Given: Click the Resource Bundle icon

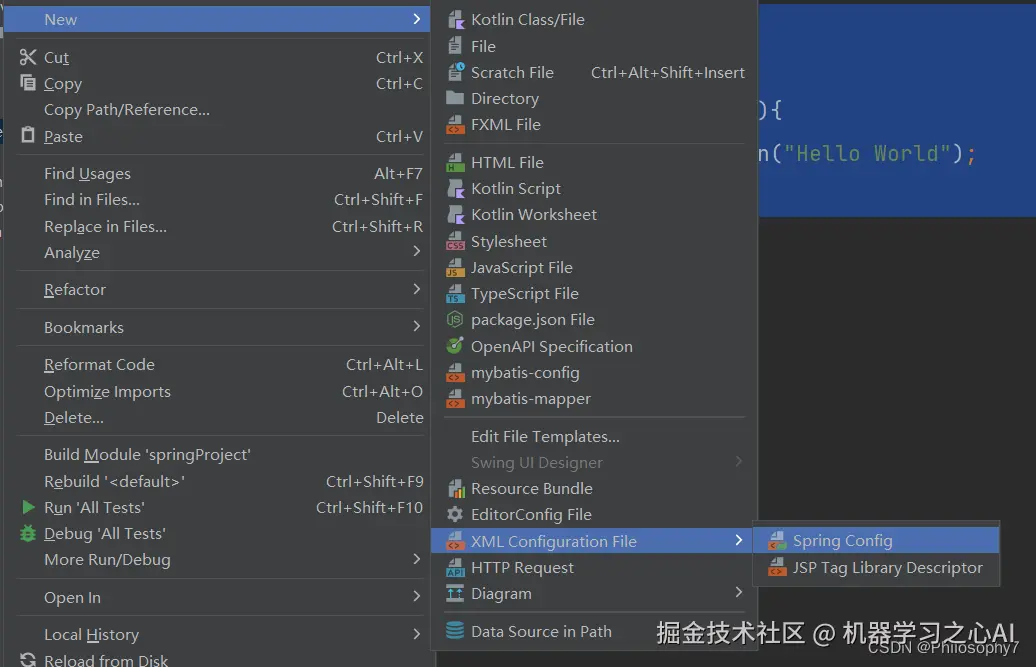Looking at the screenshot, I should coord(456,489).
